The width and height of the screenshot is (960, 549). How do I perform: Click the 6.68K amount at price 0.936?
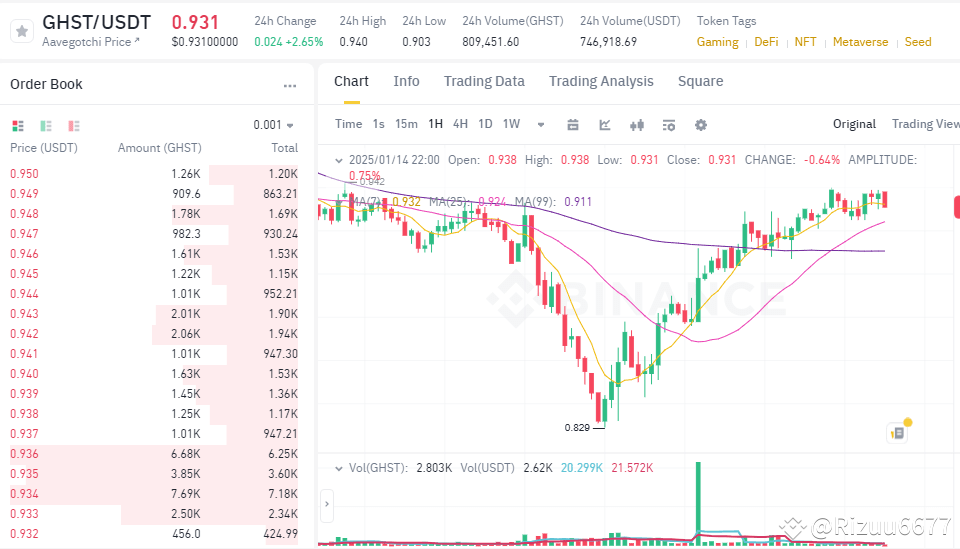pos(186,454)
